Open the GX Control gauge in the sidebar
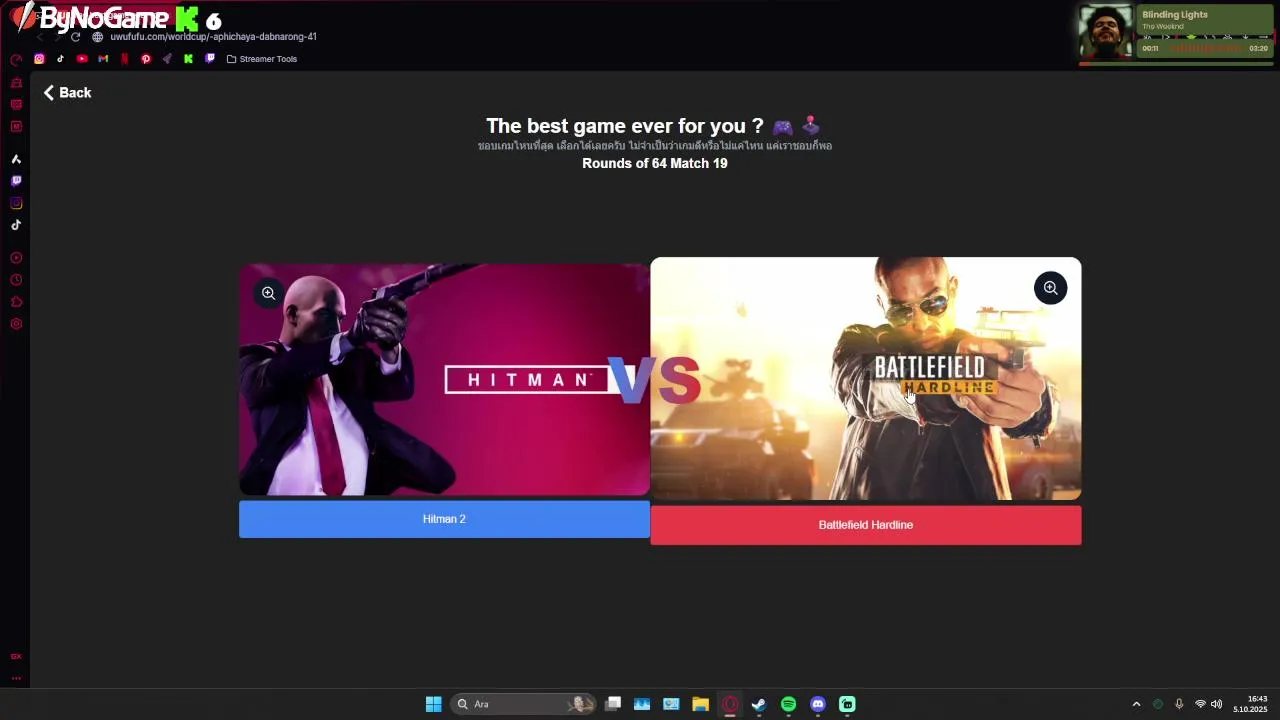Screen dimensions: 1280x720 (16, 60)
